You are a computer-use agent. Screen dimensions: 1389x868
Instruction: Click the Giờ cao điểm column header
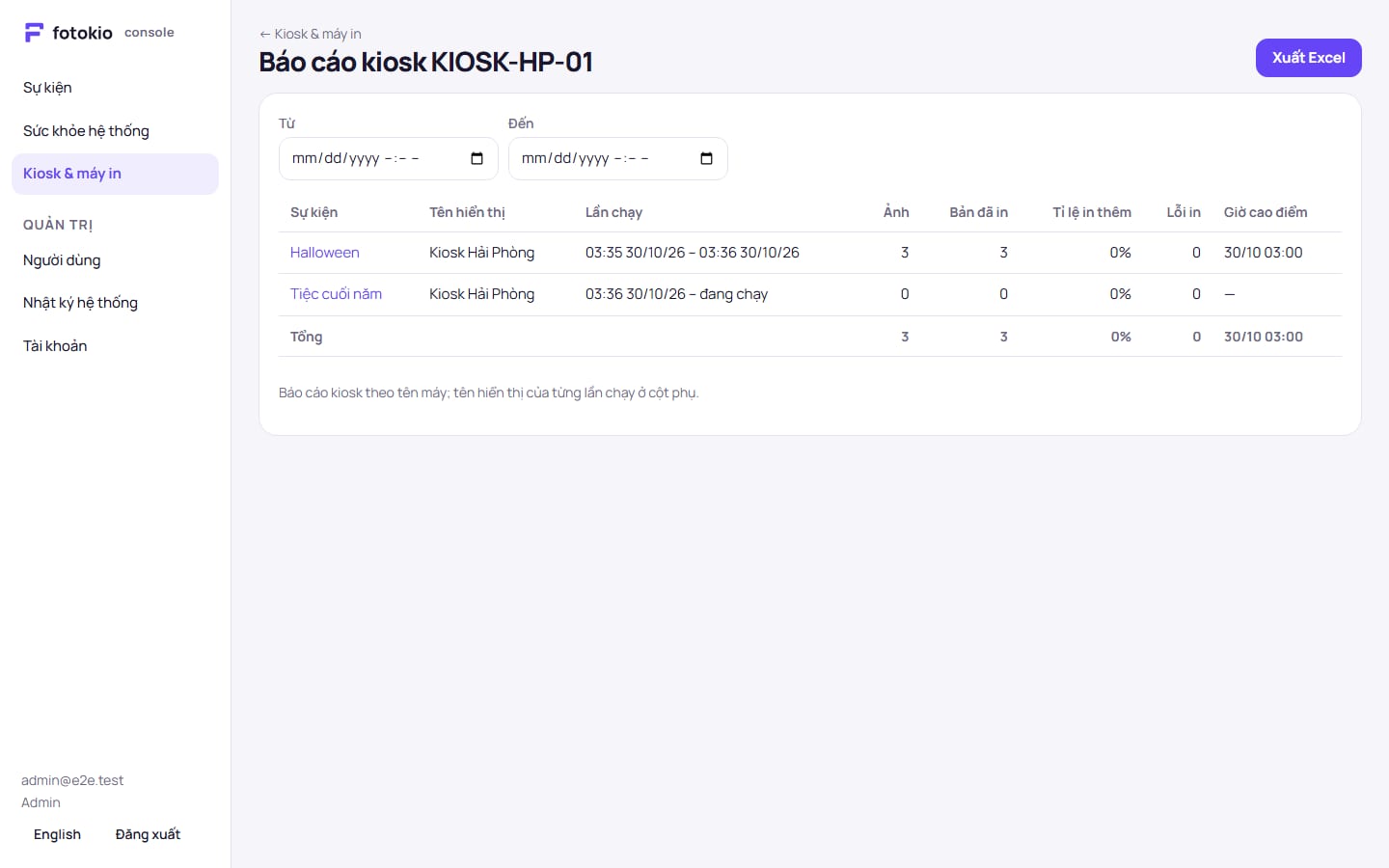[1266, 212]
